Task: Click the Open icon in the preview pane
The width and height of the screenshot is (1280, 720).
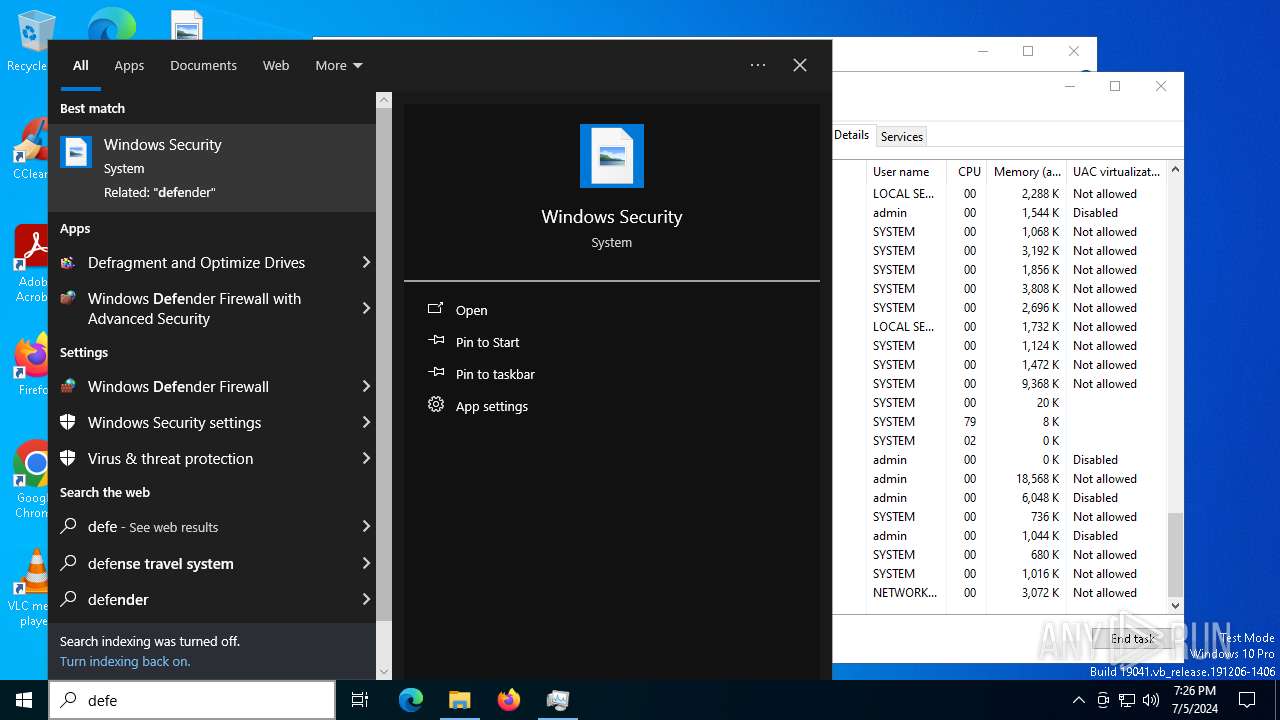Action: pos(436,309)
